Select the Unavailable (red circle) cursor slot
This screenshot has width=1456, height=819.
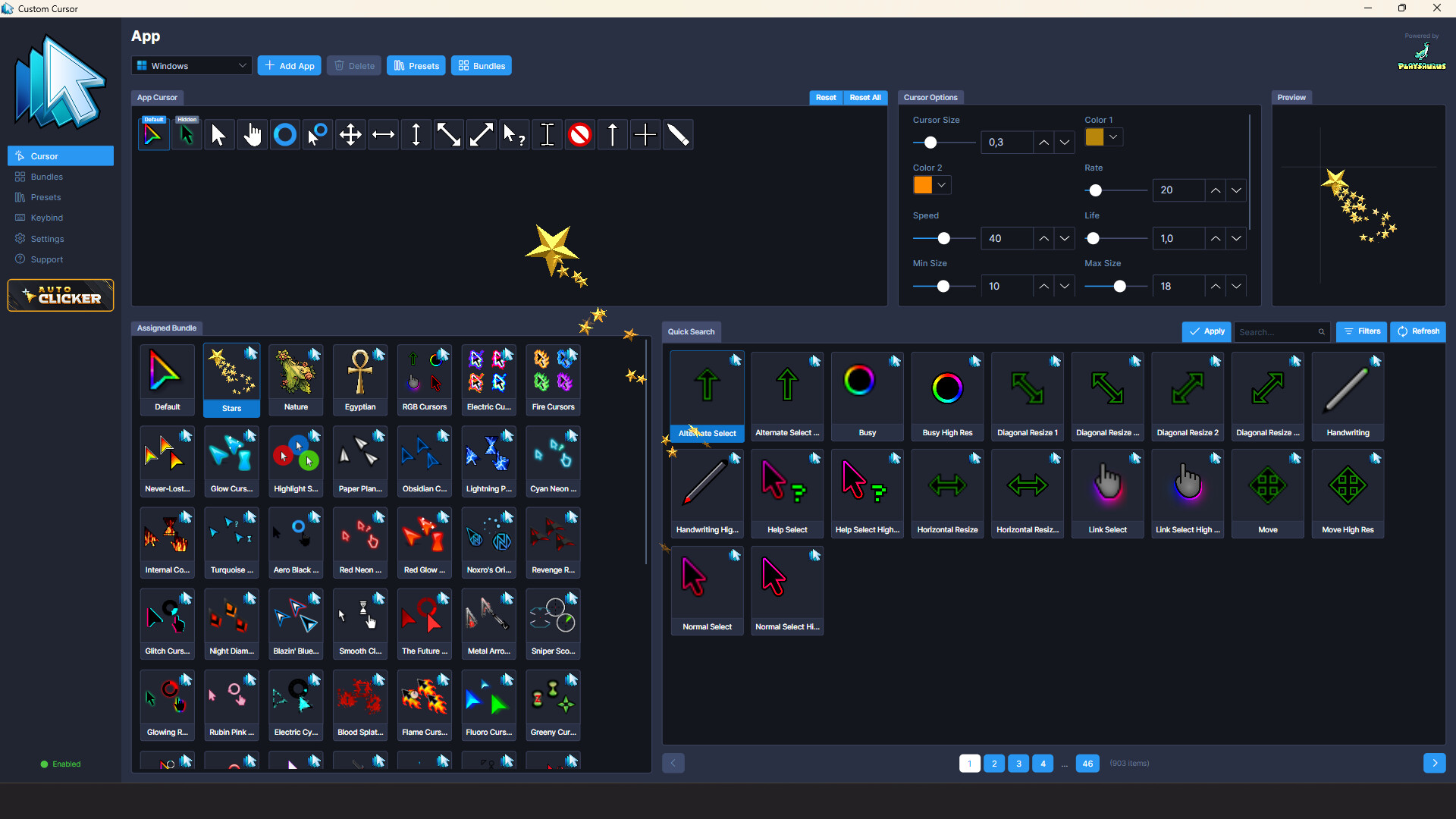[580, 135]
